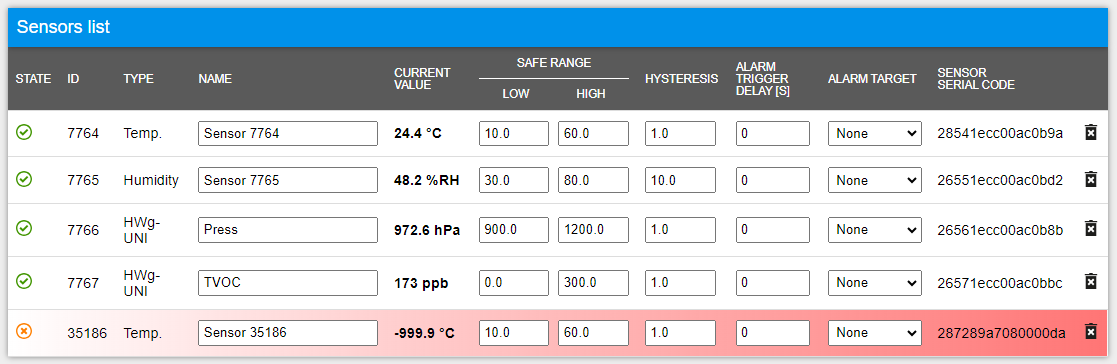
Task: Click high range 1200.0 of Press sensor
Action: 593,230
